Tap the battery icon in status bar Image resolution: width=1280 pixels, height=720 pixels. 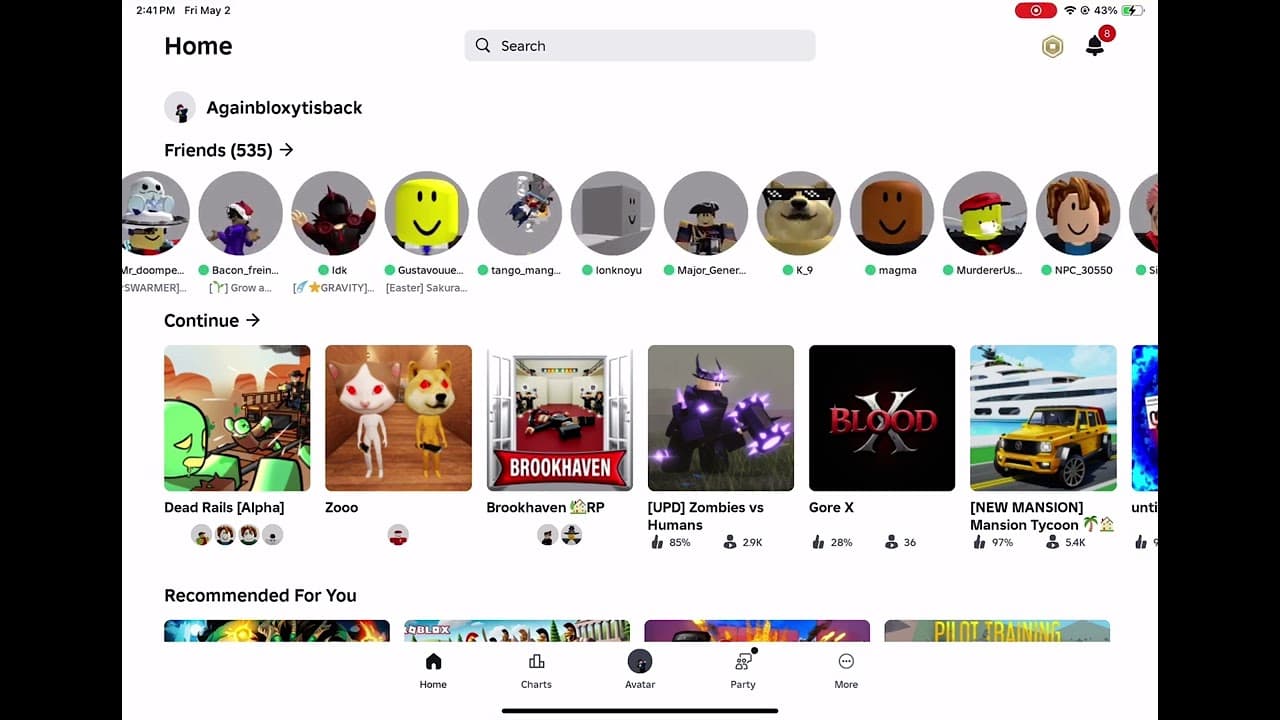1132,10
